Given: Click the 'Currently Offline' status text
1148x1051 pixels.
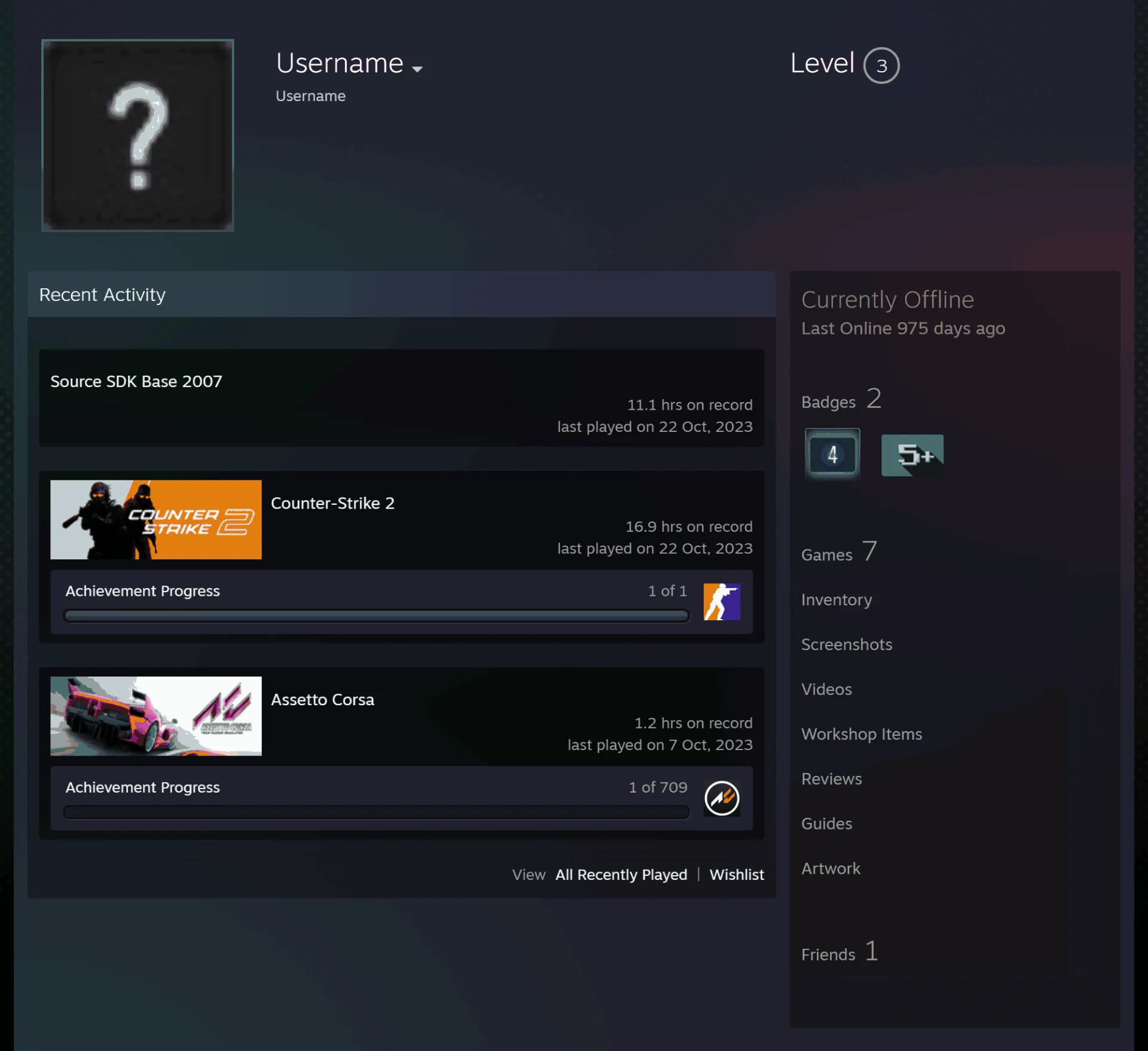Looking at the screenshot, I should coord(887,299).
